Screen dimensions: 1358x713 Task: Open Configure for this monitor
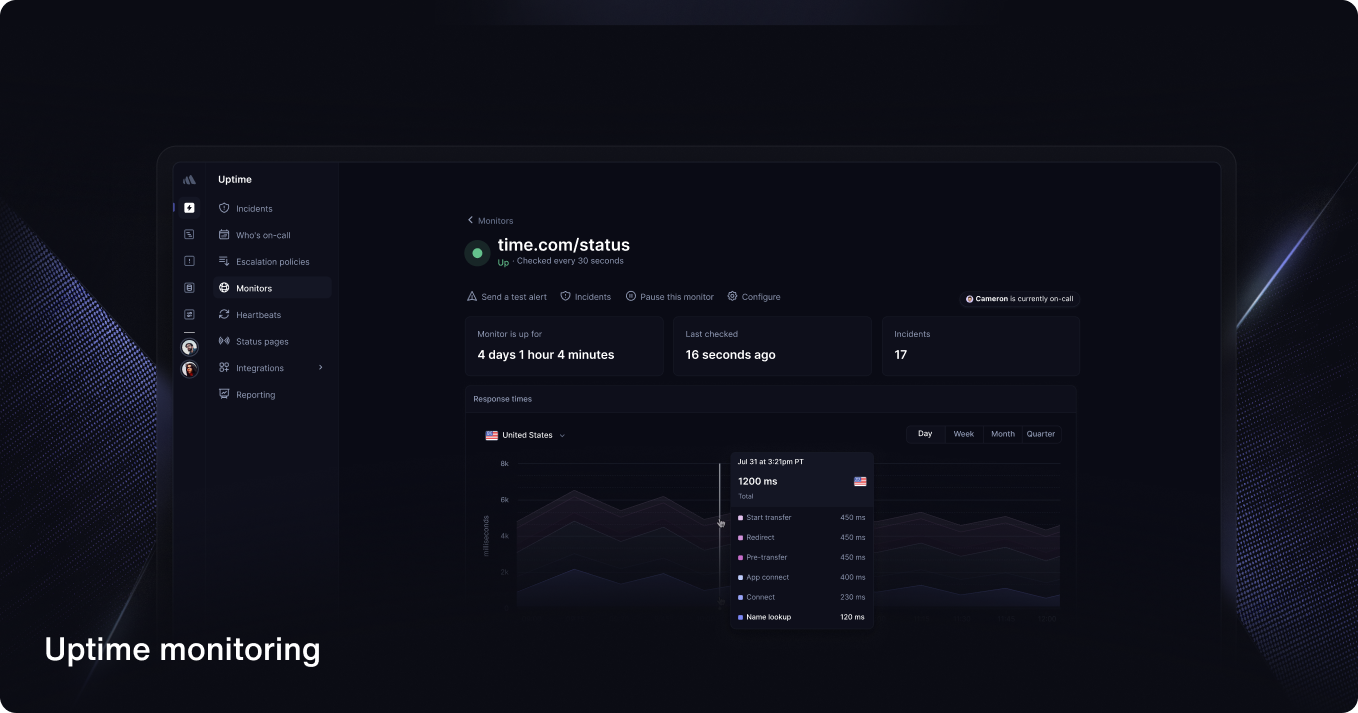tap(753, 296)
